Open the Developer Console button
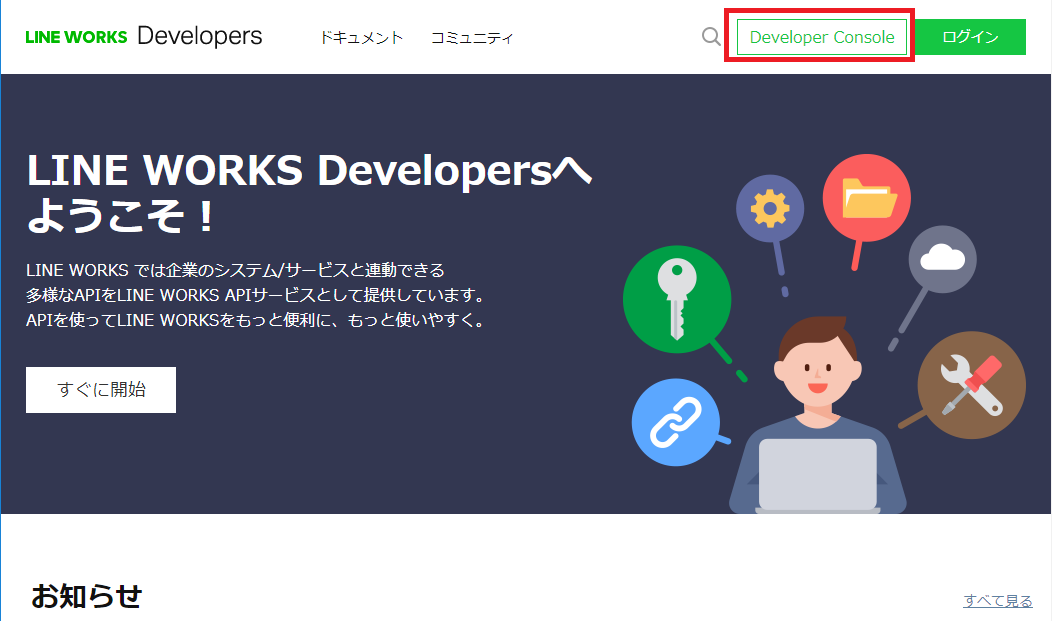Screen dimensions: 1052x621 pos(821,38)
